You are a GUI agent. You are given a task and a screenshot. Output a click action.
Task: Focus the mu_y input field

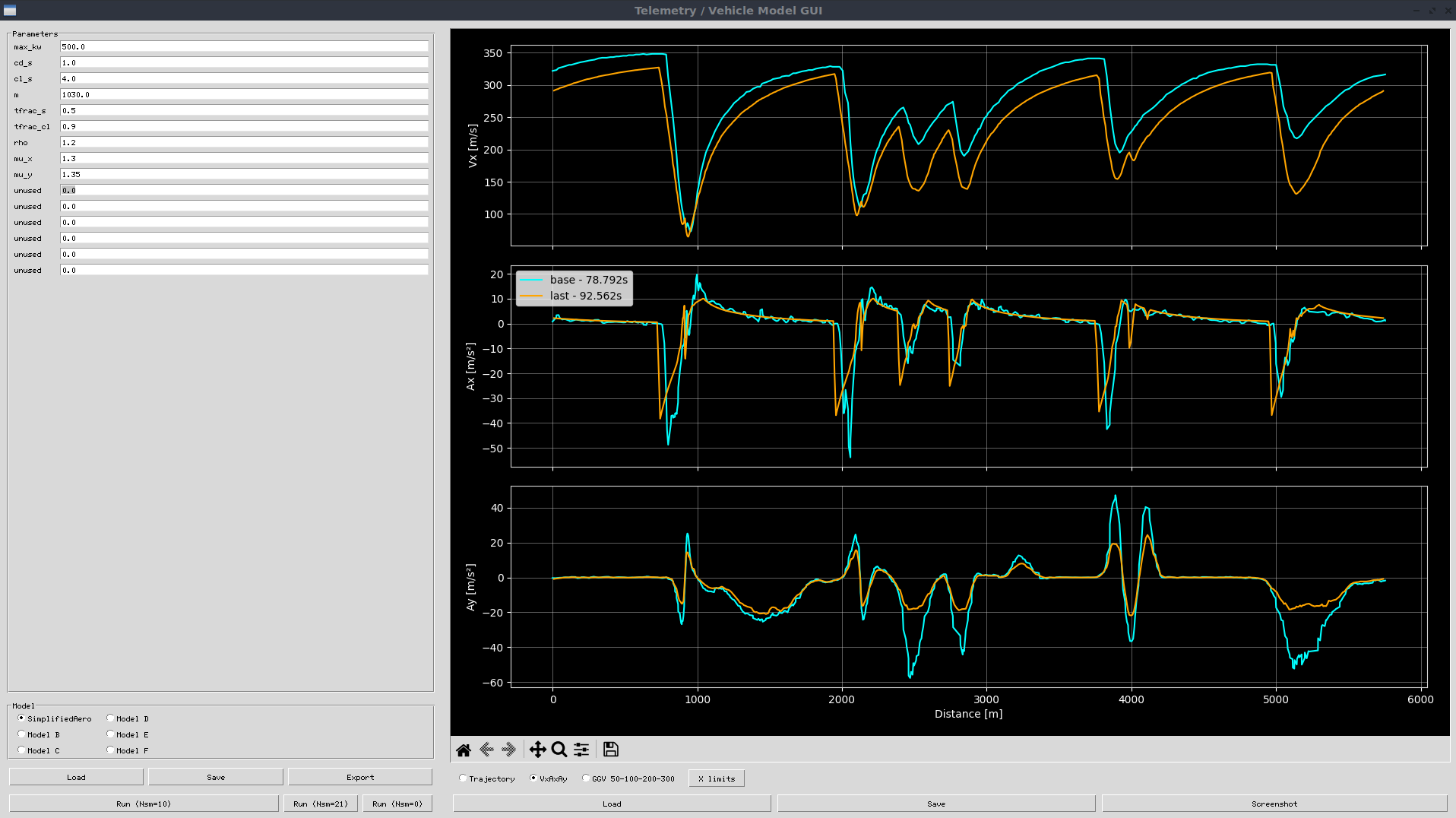[244, 174]
